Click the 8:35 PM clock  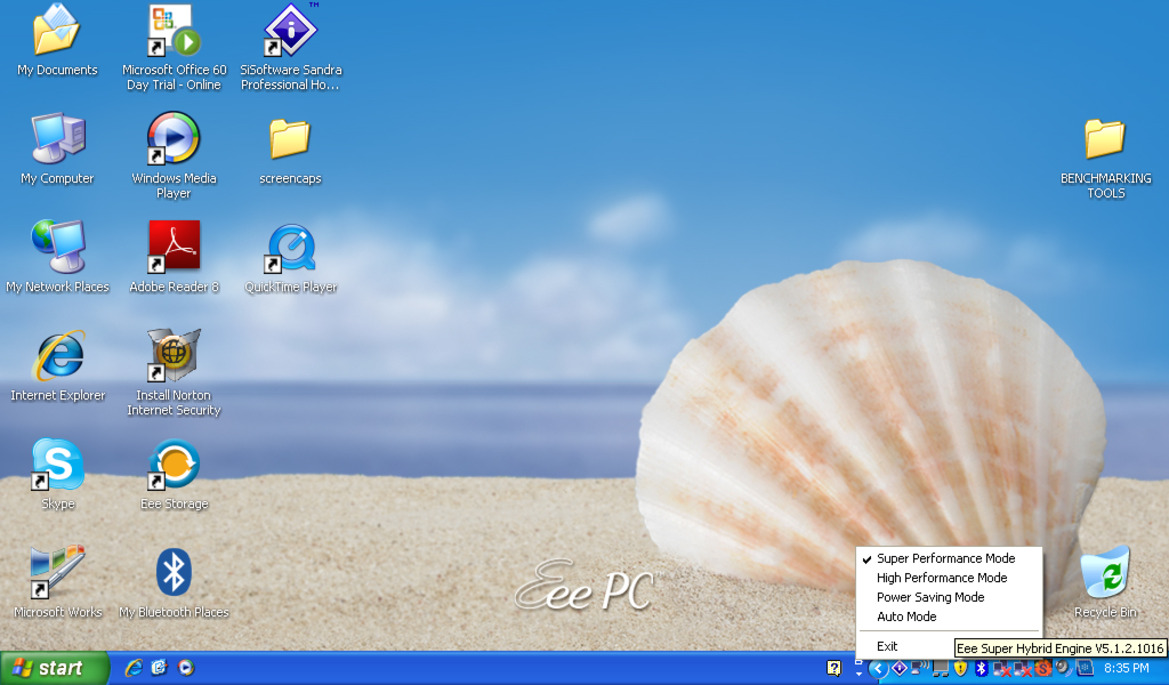click(x=1126, y=668)
